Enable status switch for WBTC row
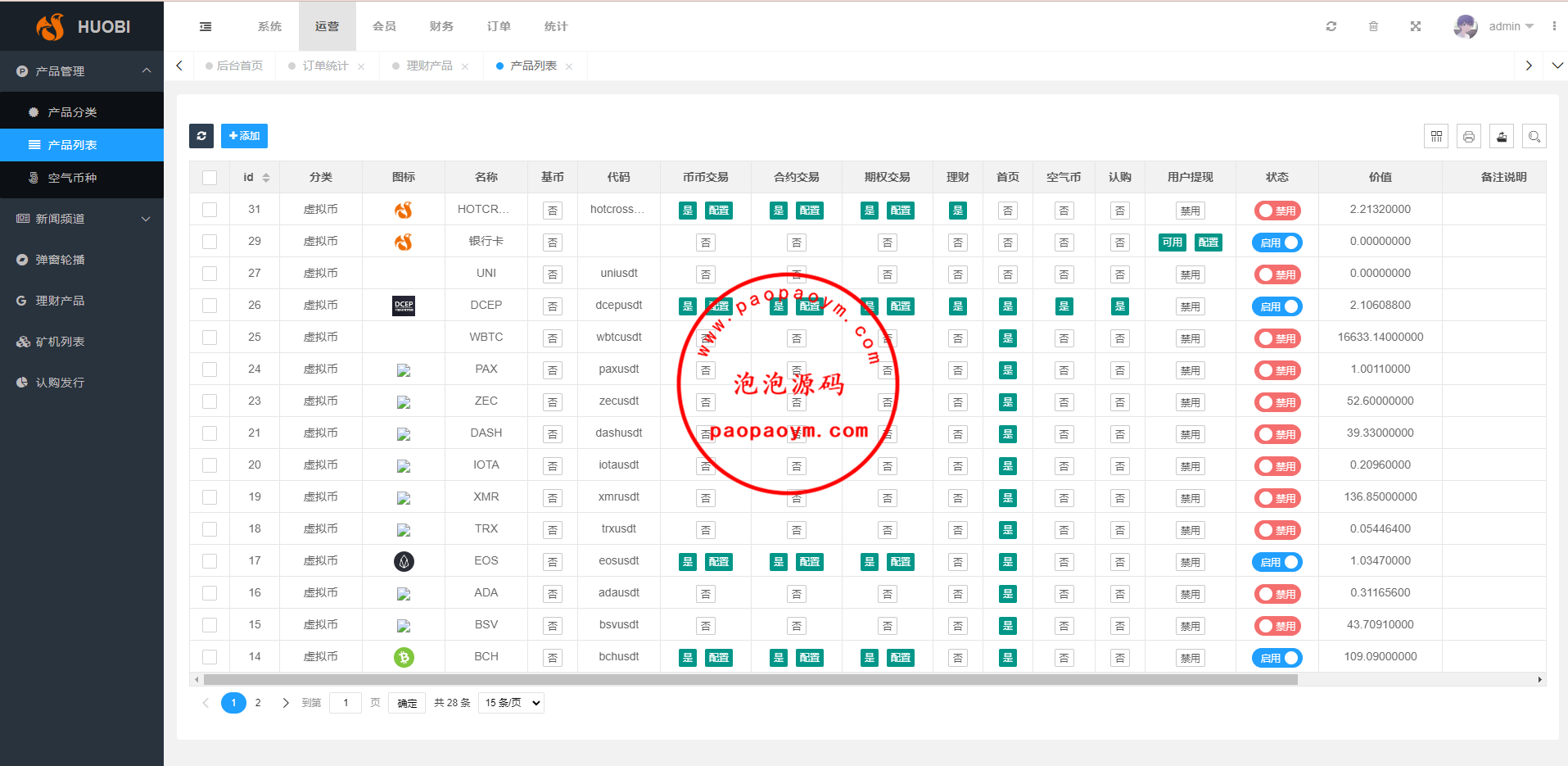 coord(1277,338)
